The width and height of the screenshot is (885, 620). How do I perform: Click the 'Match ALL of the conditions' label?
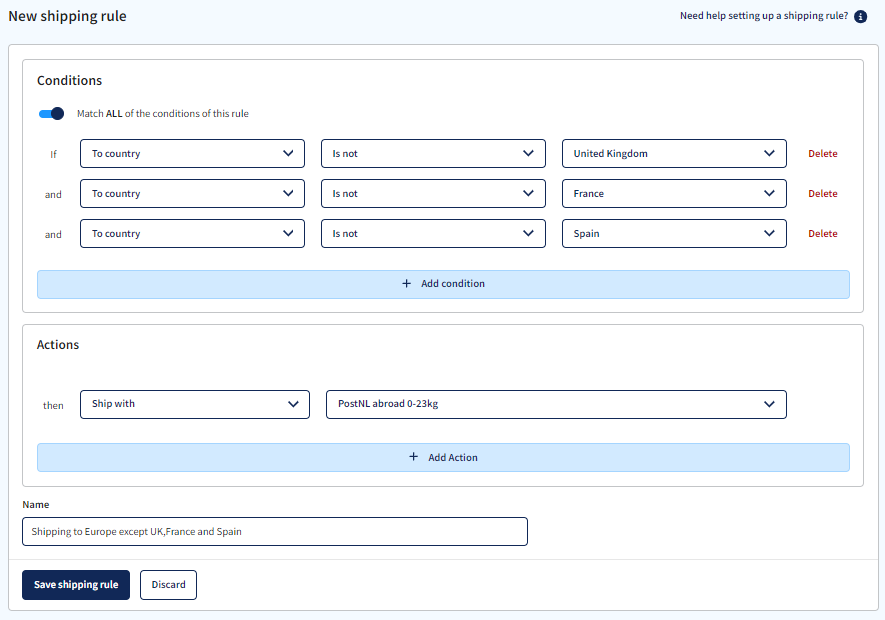[163, 113]
